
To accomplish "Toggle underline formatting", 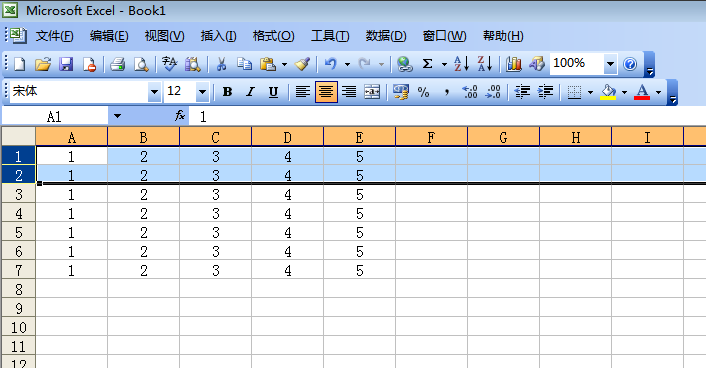I will point(273,92).
